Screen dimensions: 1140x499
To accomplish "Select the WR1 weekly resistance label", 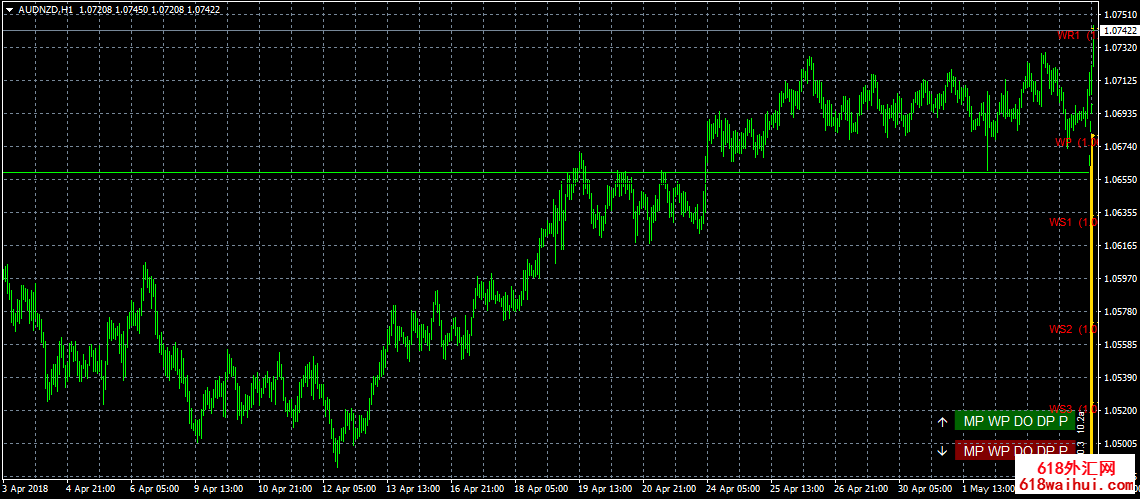I will 1074,36.
